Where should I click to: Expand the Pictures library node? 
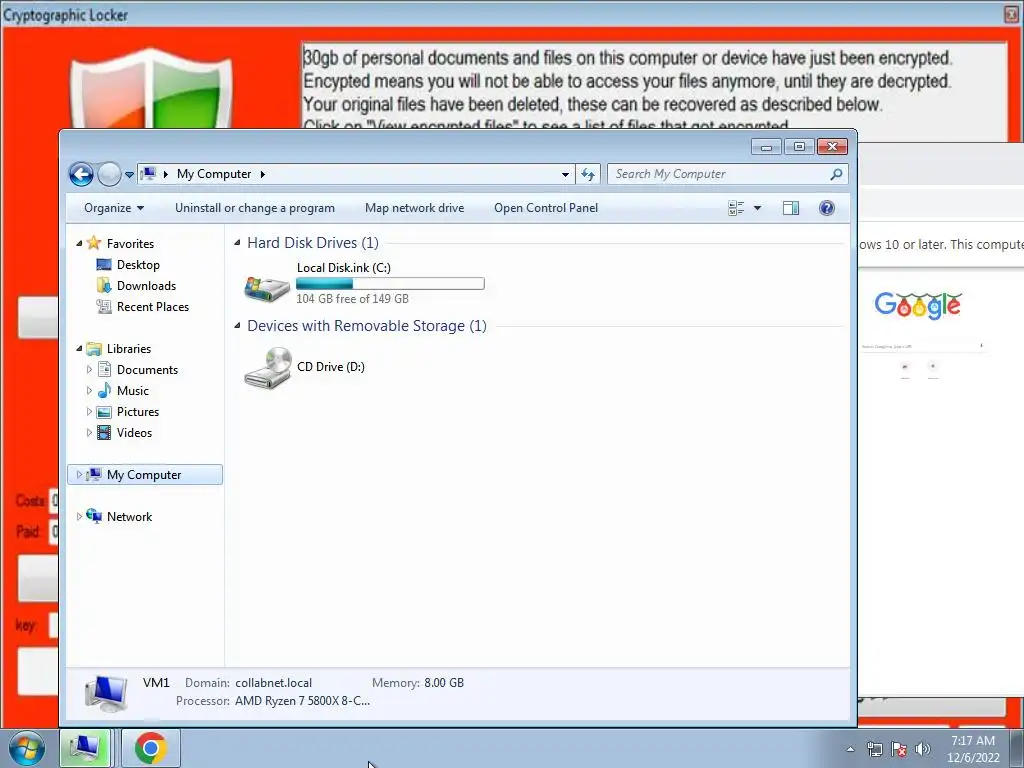point(89,411)
